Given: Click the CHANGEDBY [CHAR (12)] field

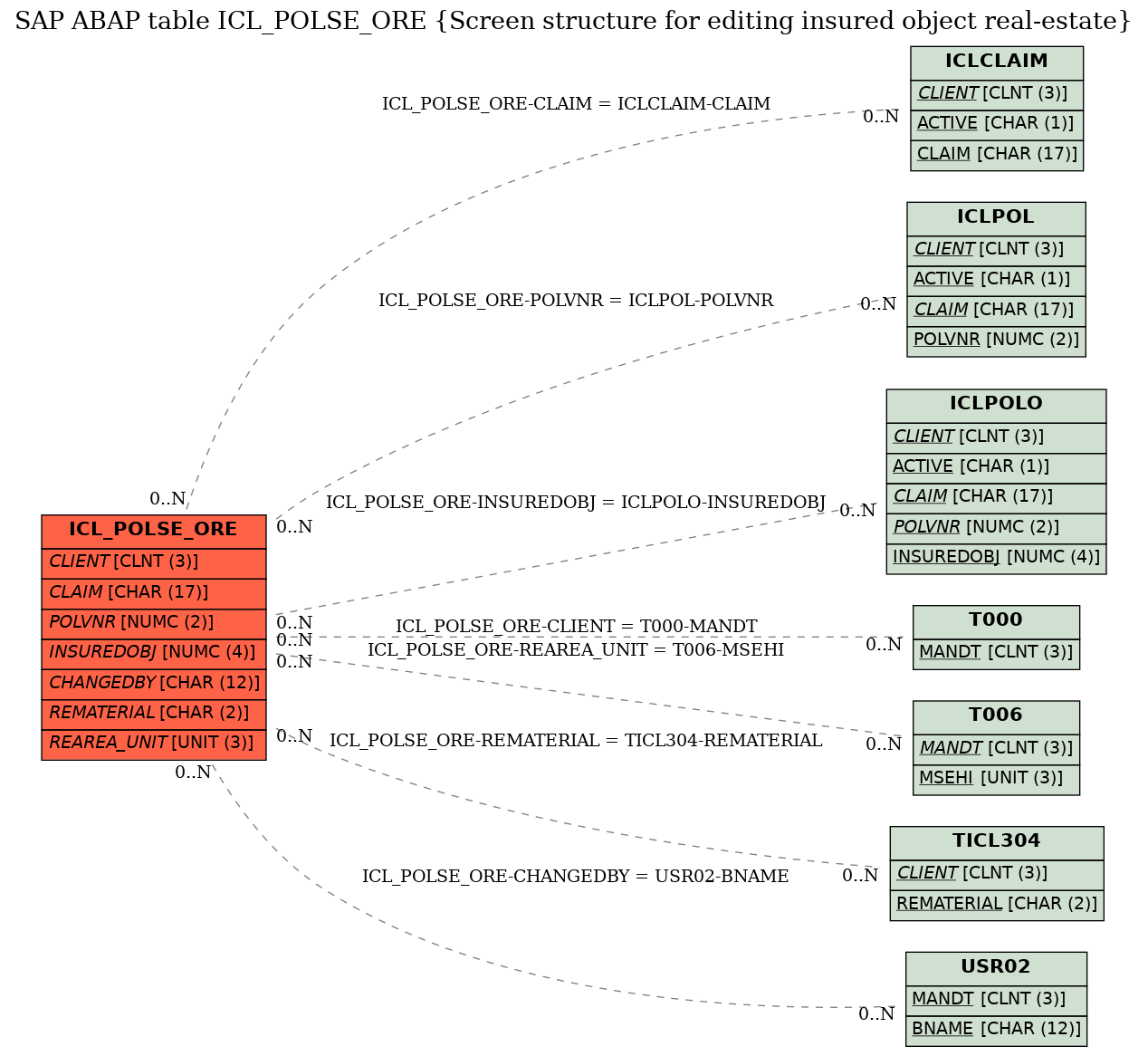Looking at the screenshot, I should pyautogui.click(x=154, y=684).
